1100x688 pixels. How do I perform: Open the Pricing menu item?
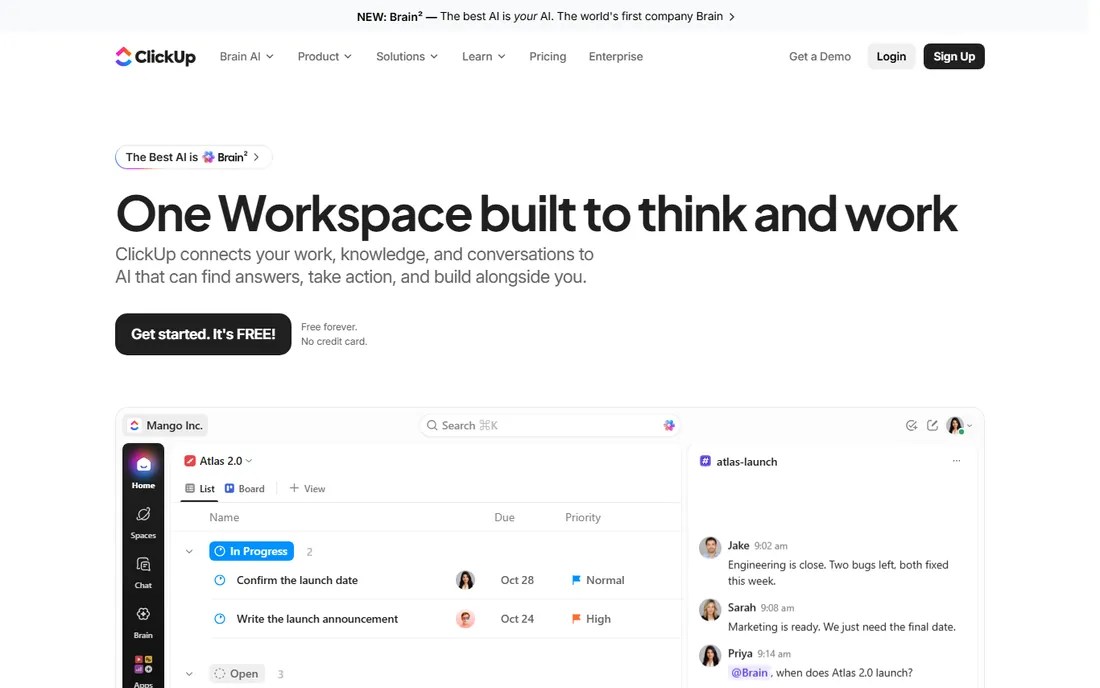(x=547, y=57)
